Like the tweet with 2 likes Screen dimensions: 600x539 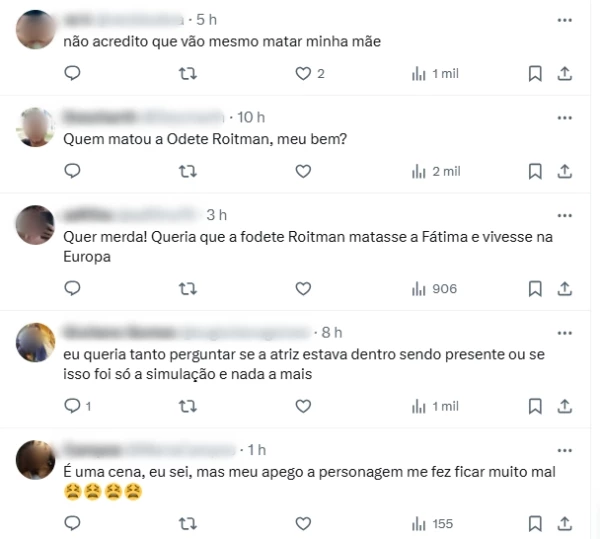pos(310,73)
